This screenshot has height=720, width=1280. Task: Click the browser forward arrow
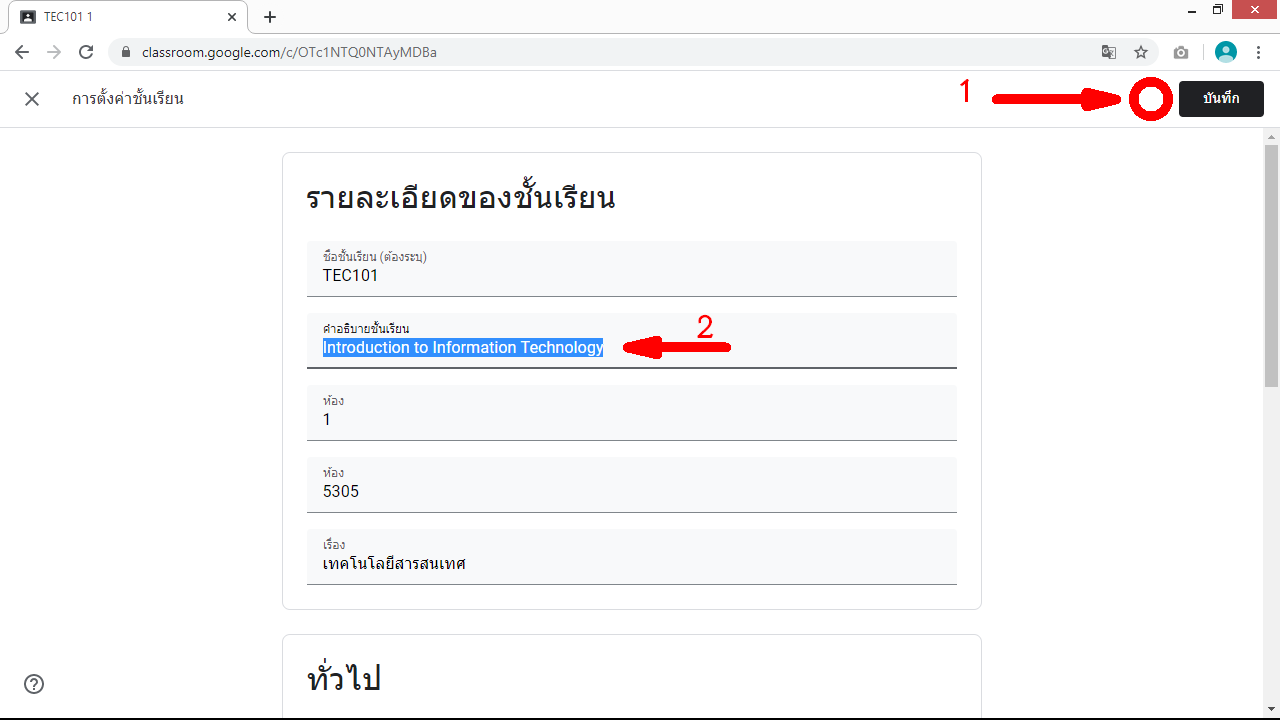54,52
